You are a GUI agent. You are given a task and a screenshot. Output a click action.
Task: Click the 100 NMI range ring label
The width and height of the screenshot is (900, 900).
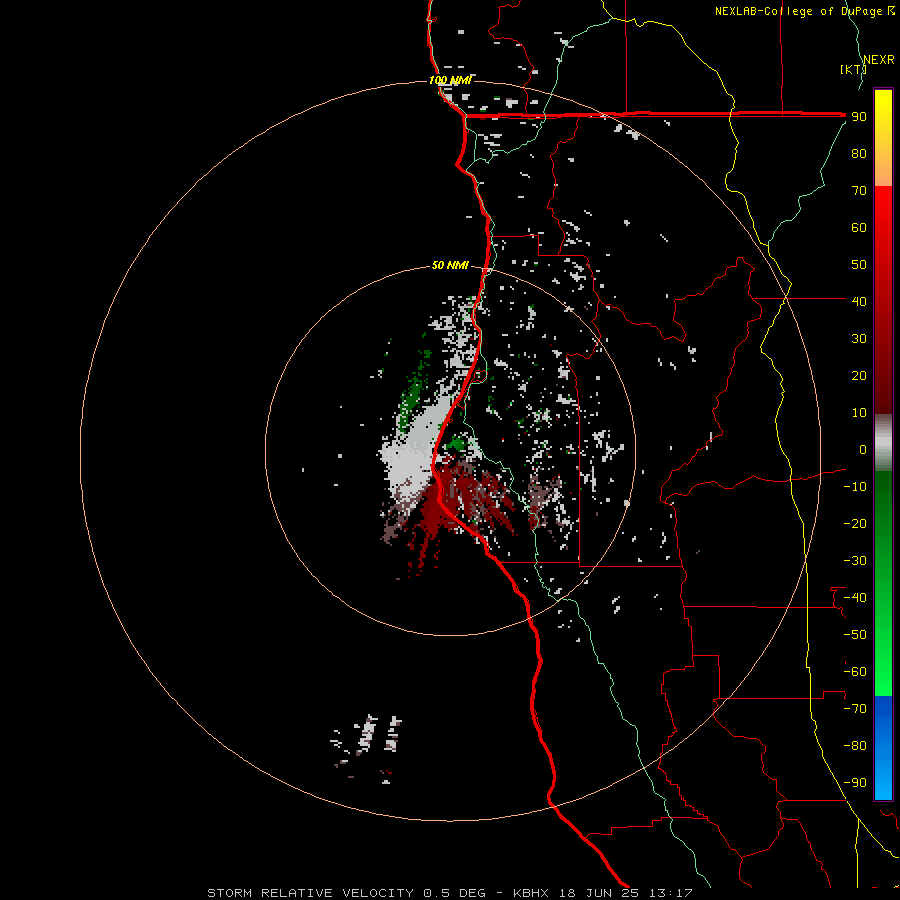pyautogui.click(x=451, y=80)
